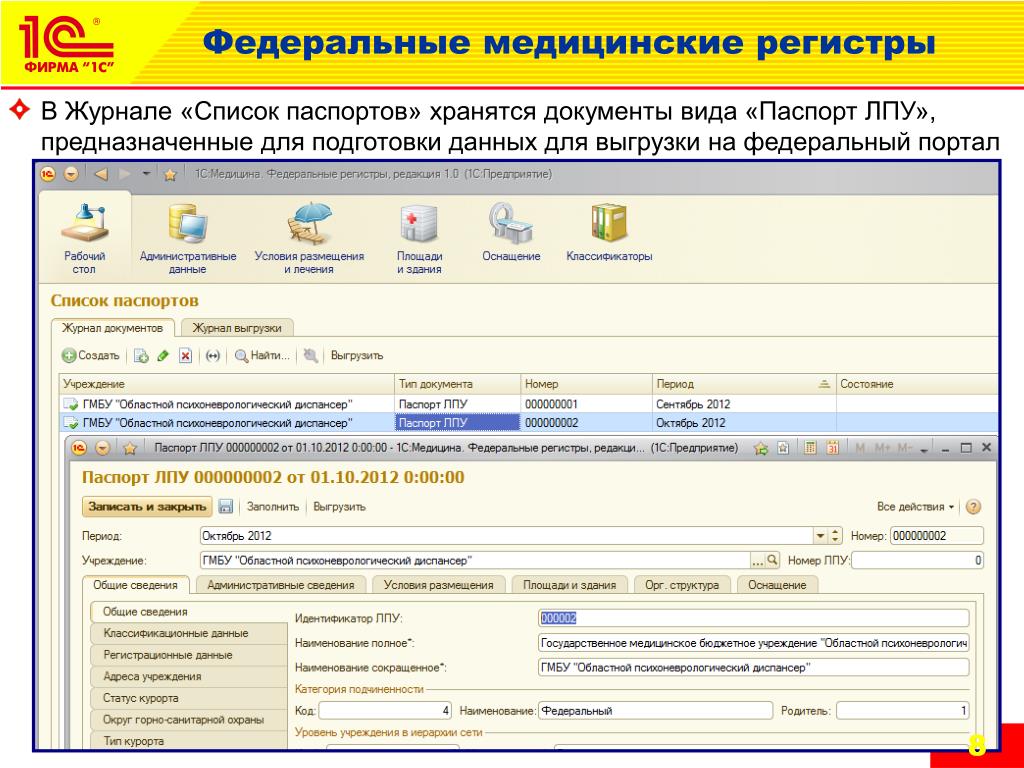Click Наименование сокращенное field
The image size is (1024, 768).
754,667
